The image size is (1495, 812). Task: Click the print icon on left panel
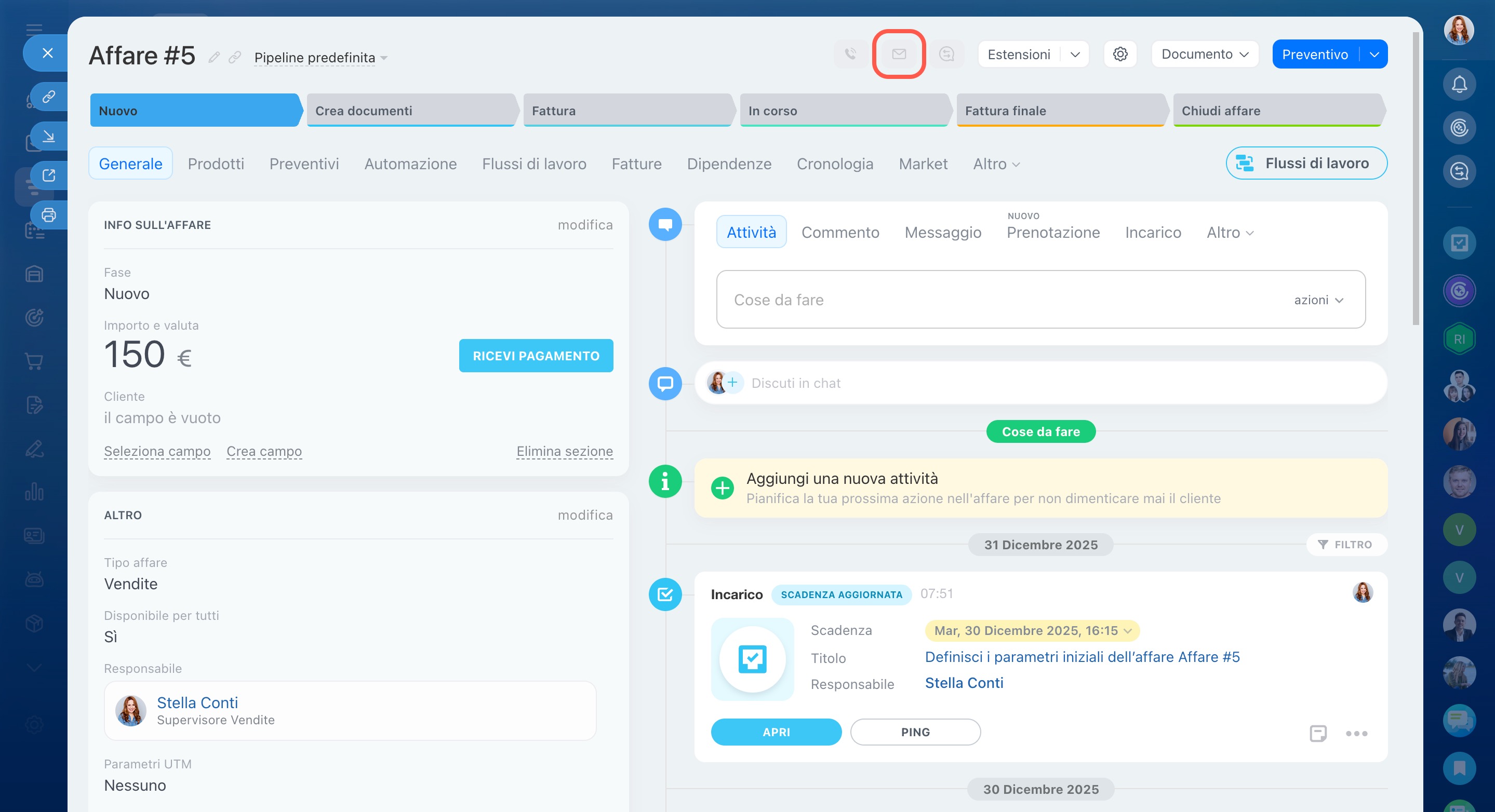point(49,215)
